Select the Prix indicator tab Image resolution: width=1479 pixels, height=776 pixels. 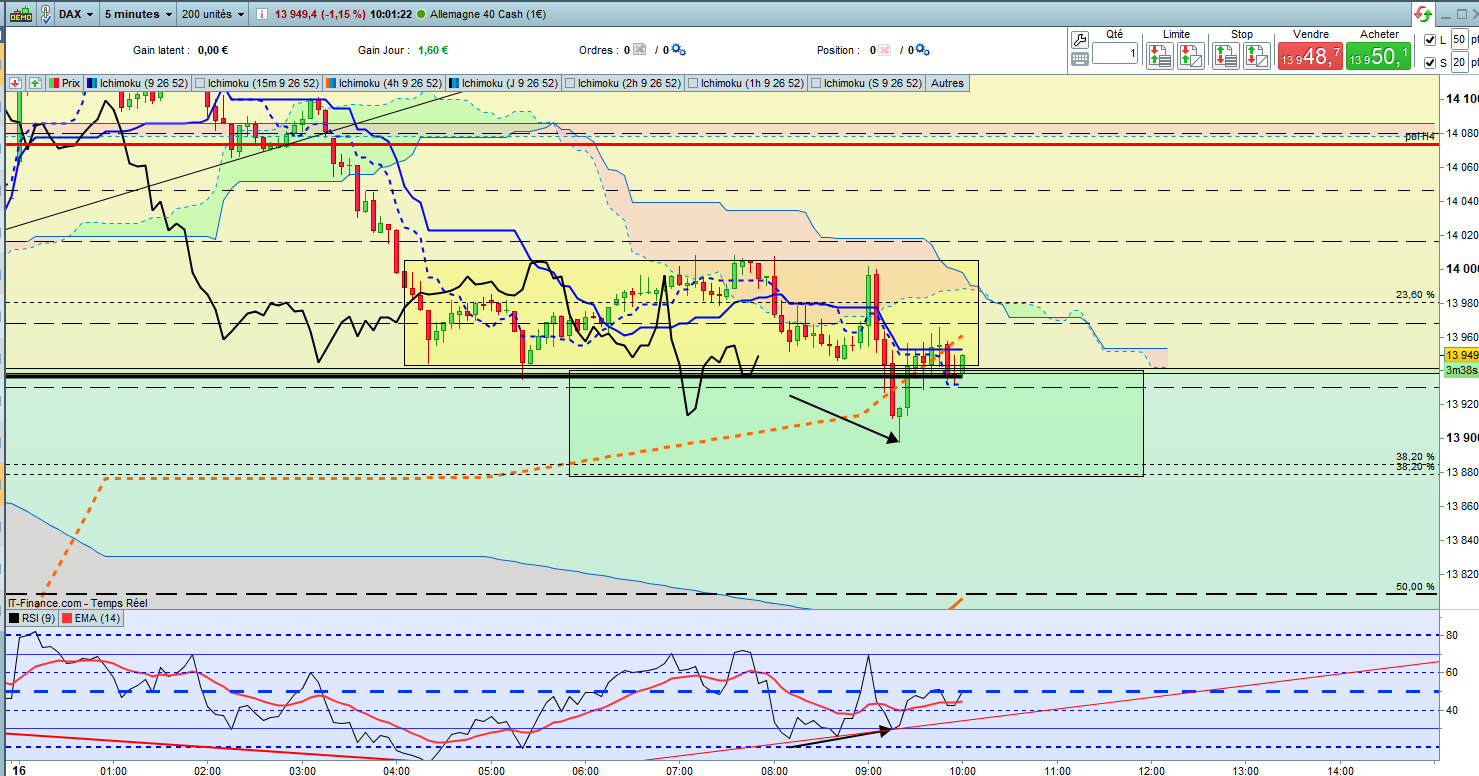[x=64, y=83]
